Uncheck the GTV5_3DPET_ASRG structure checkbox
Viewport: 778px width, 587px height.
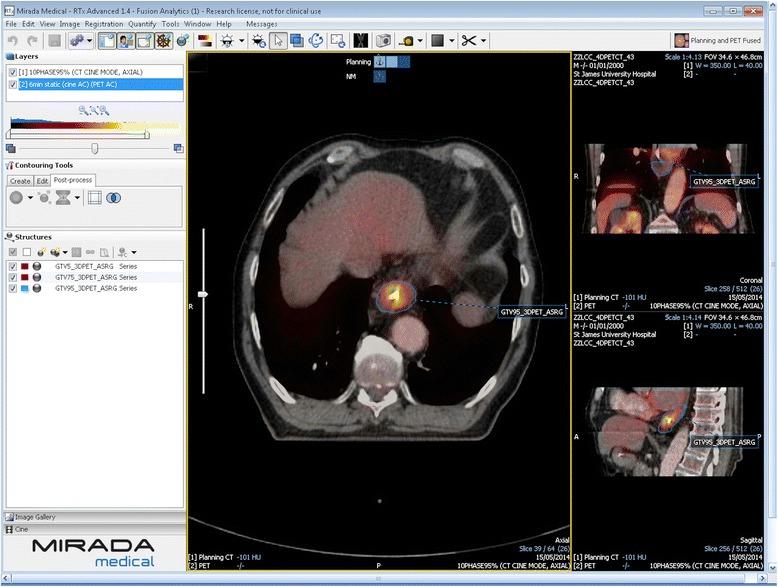pos(13,266)
